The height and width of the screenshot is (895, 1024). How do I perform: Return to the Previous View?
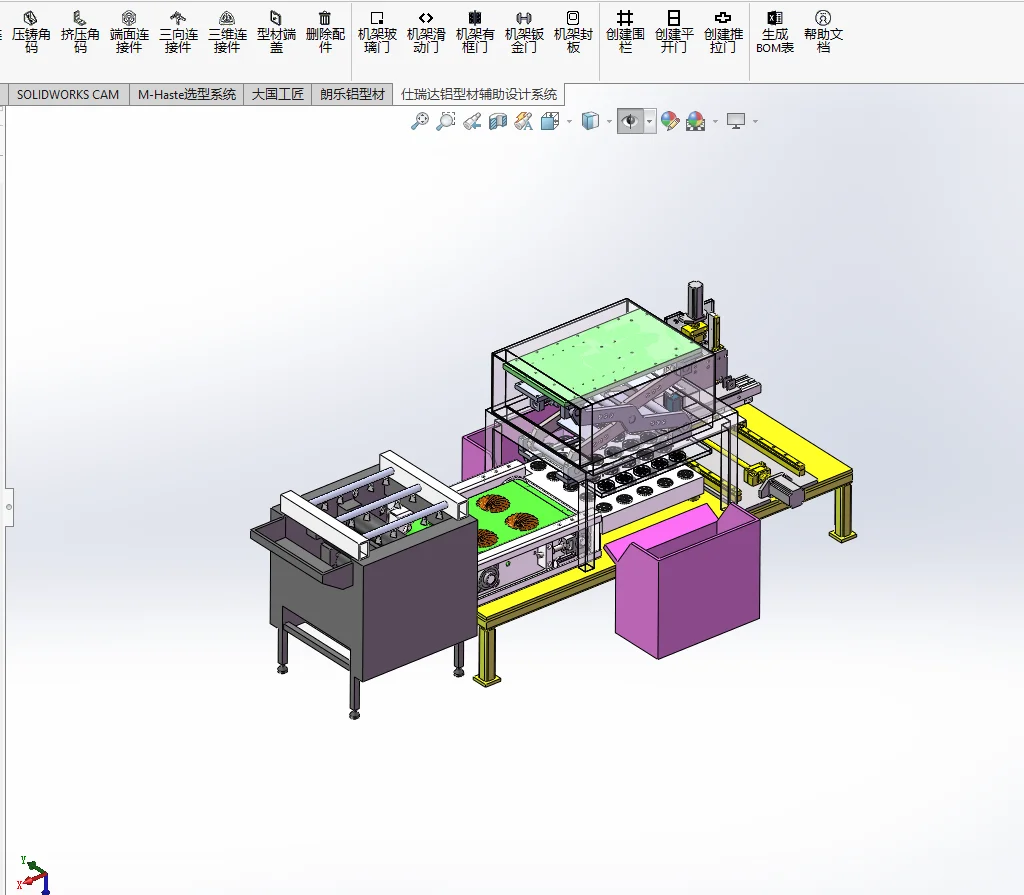472,121
